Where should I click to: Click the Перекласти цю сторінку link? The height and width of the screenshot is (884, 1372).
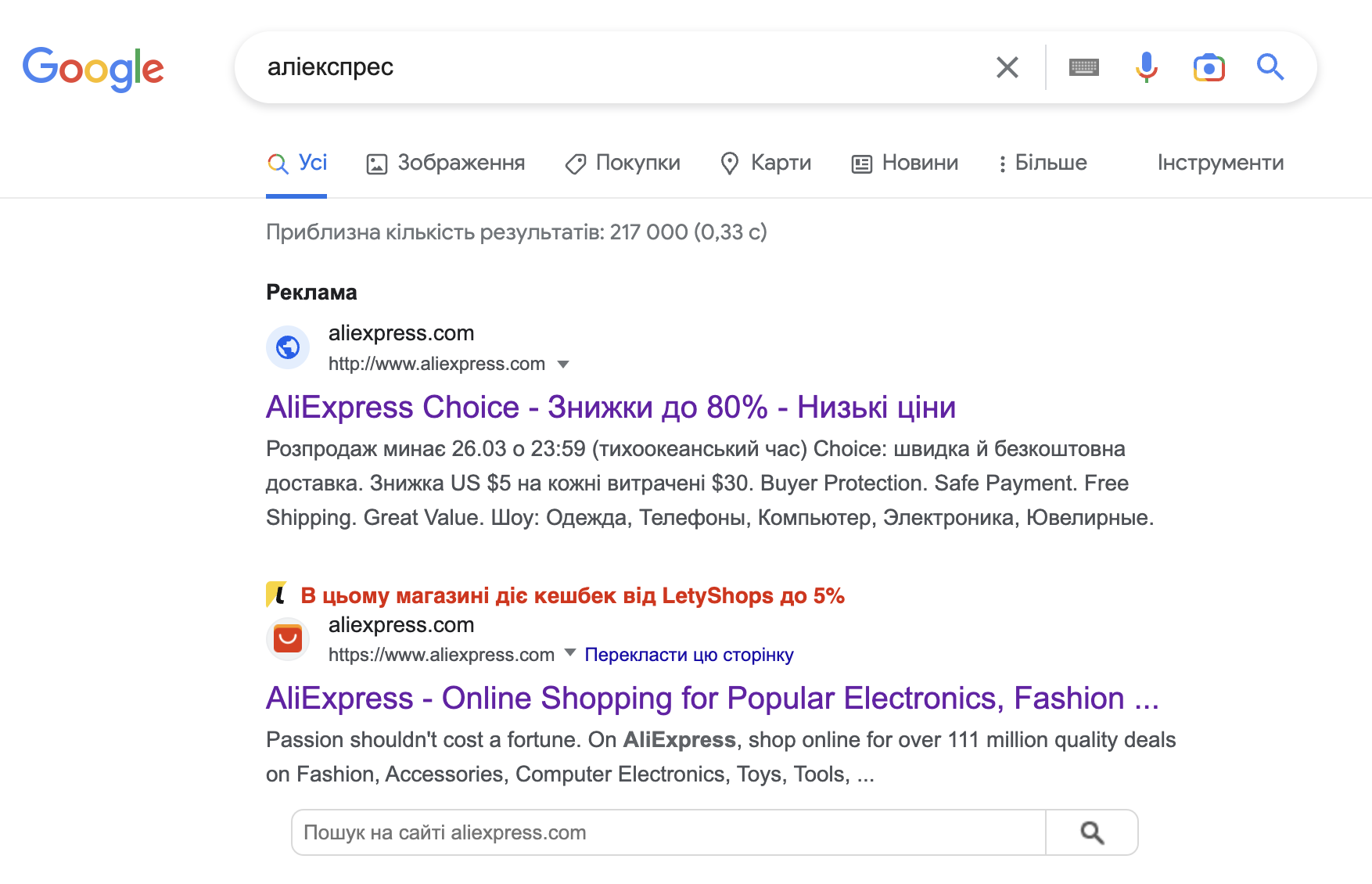(x=689, y=655)
